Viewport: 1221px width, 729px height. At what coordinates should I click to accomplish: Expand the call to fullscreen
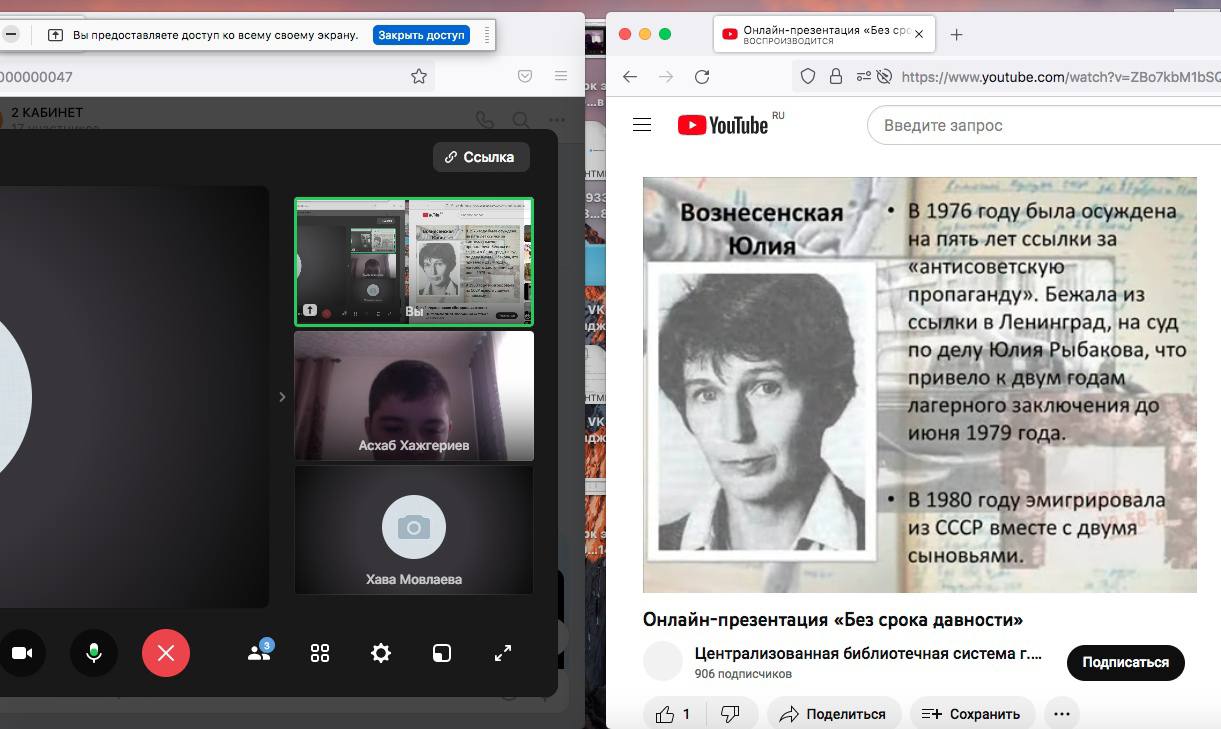503,653
